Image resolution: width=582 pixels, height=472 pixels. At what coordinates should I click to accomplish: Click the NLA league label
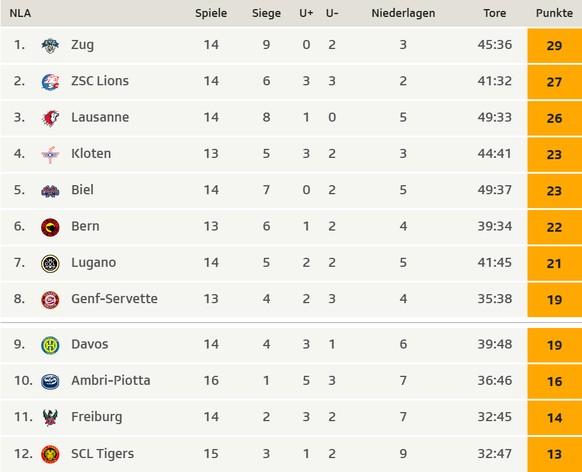pyautogui.click(x=20, y=13)
